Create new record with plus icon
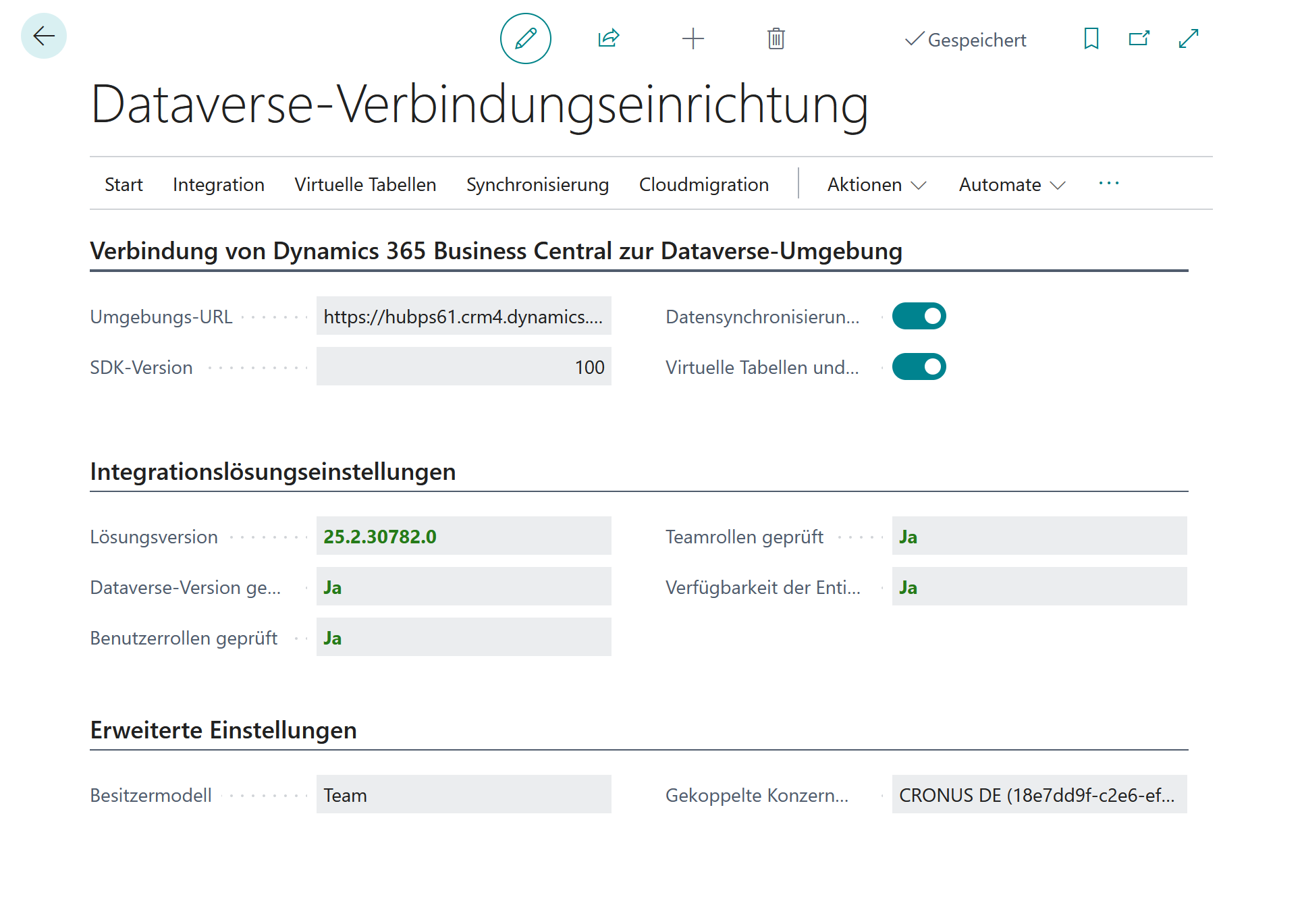Viewport: 1302px width, 924px height. tap(693, 38)
